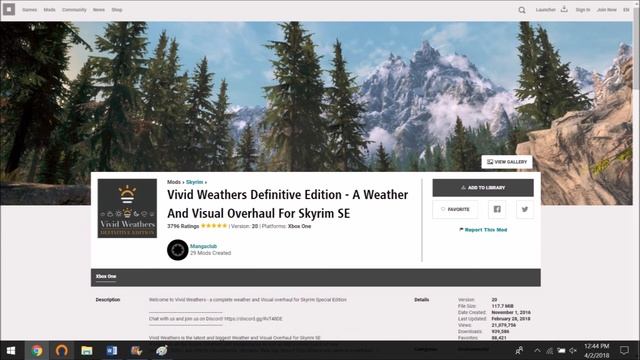The image size is (640, 360).
Task: Click the '3796 Ratings' text
Action: tap(183, 226)
